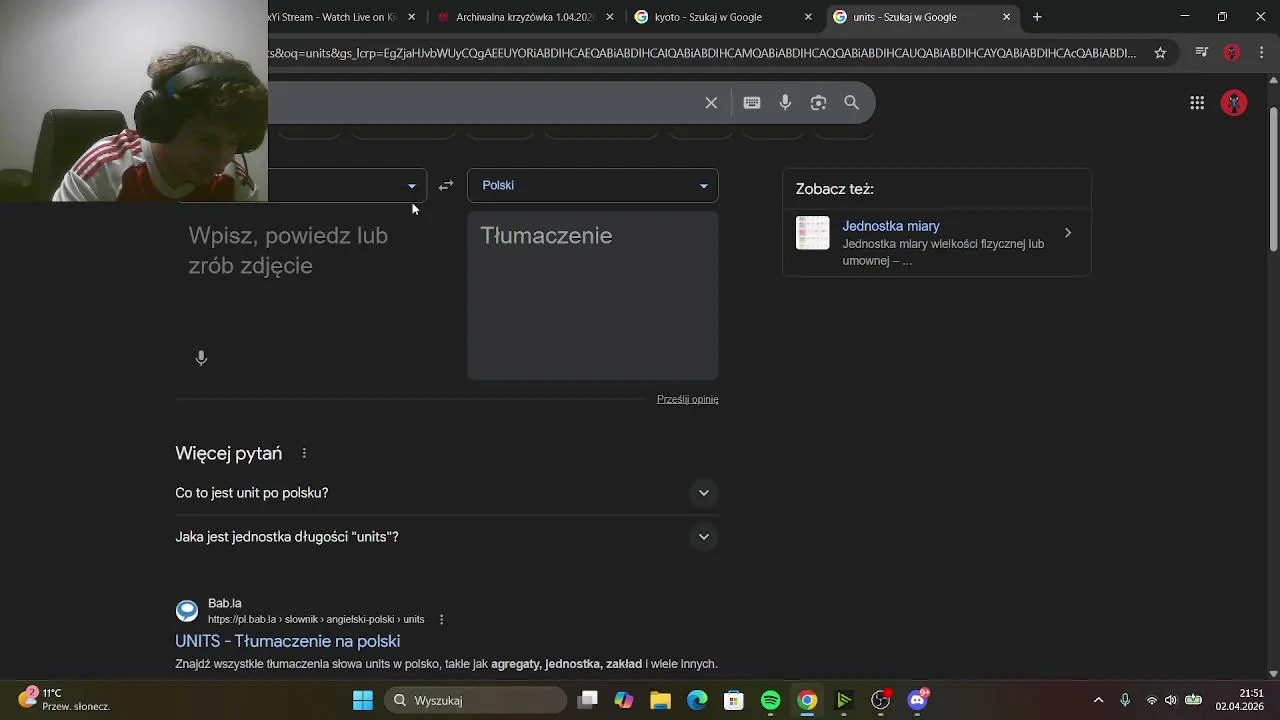The height and width of the screenshot is (720, 1280).
Task: Open Bab.la site name link
Action: click(225, 603)
